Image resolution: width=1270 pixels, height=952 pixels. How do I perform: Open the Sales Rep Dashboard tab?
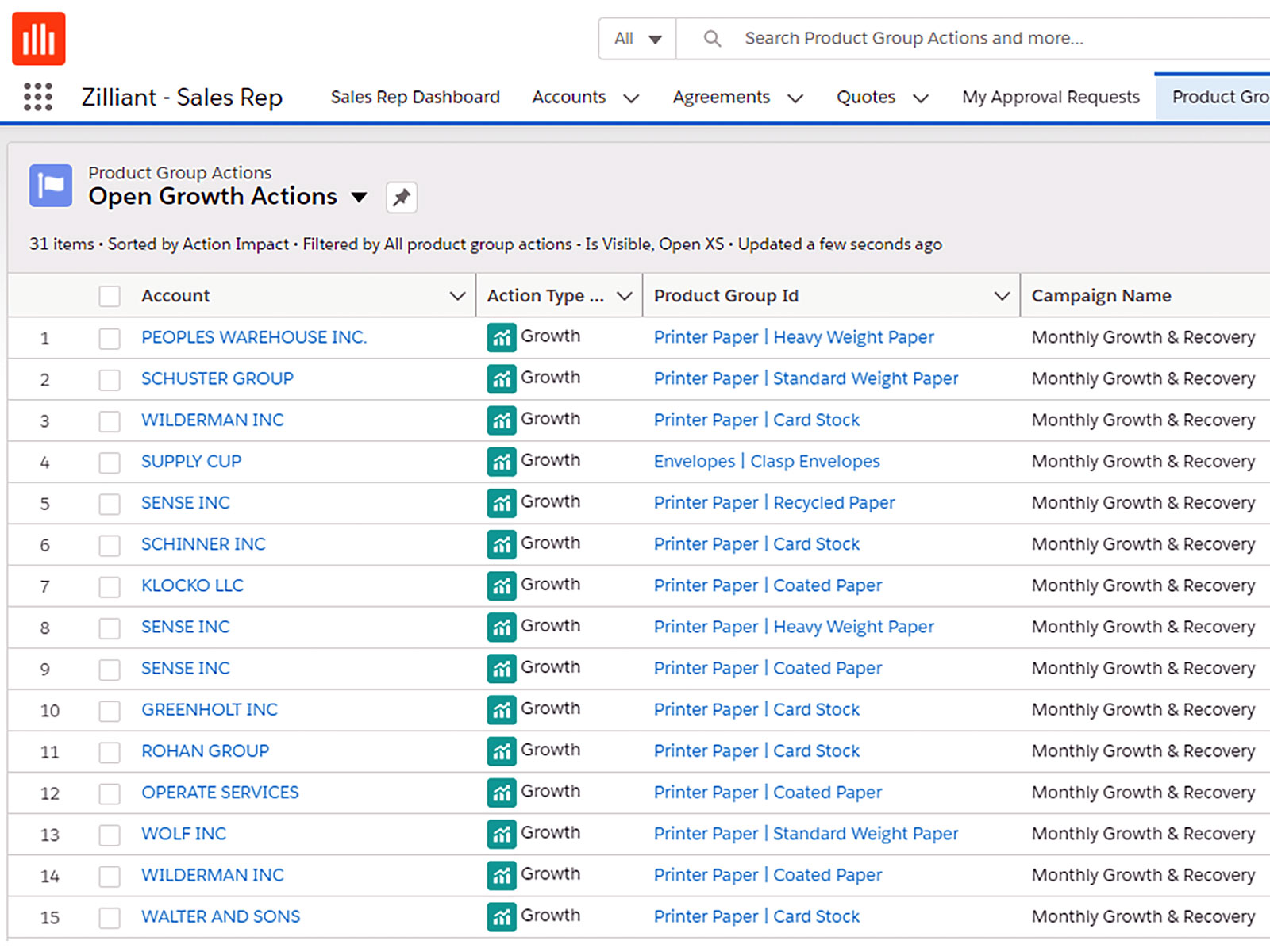pyautogui.click(x=415, y=97)
